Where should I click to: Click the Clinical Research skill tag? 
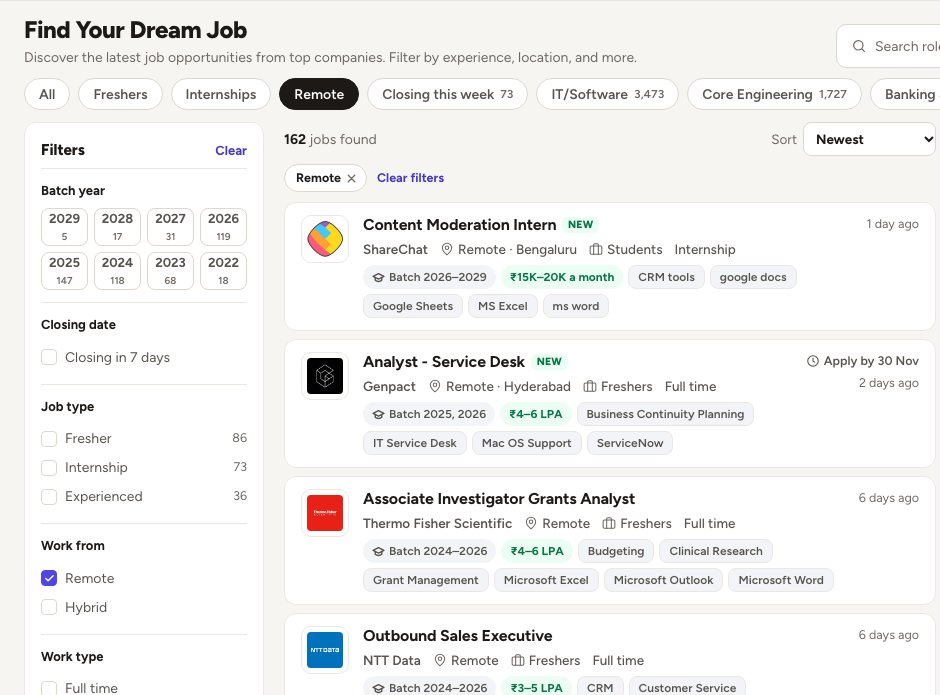pos(716,551)
